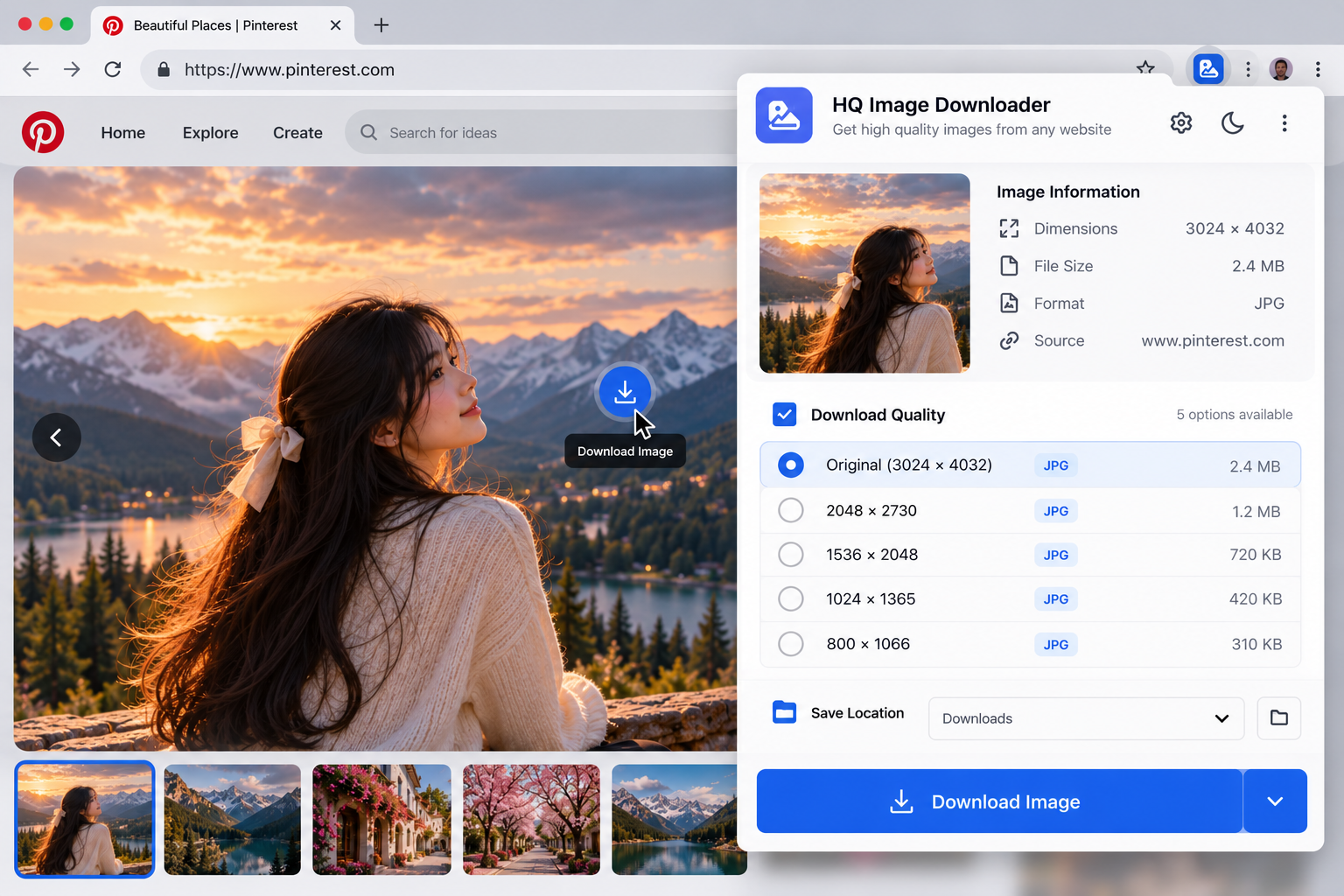Select the 2048 × 2730 quality option
The width and height of the screenshot is (1344, 896).
pyautogui.click(x=1030, y=511)
